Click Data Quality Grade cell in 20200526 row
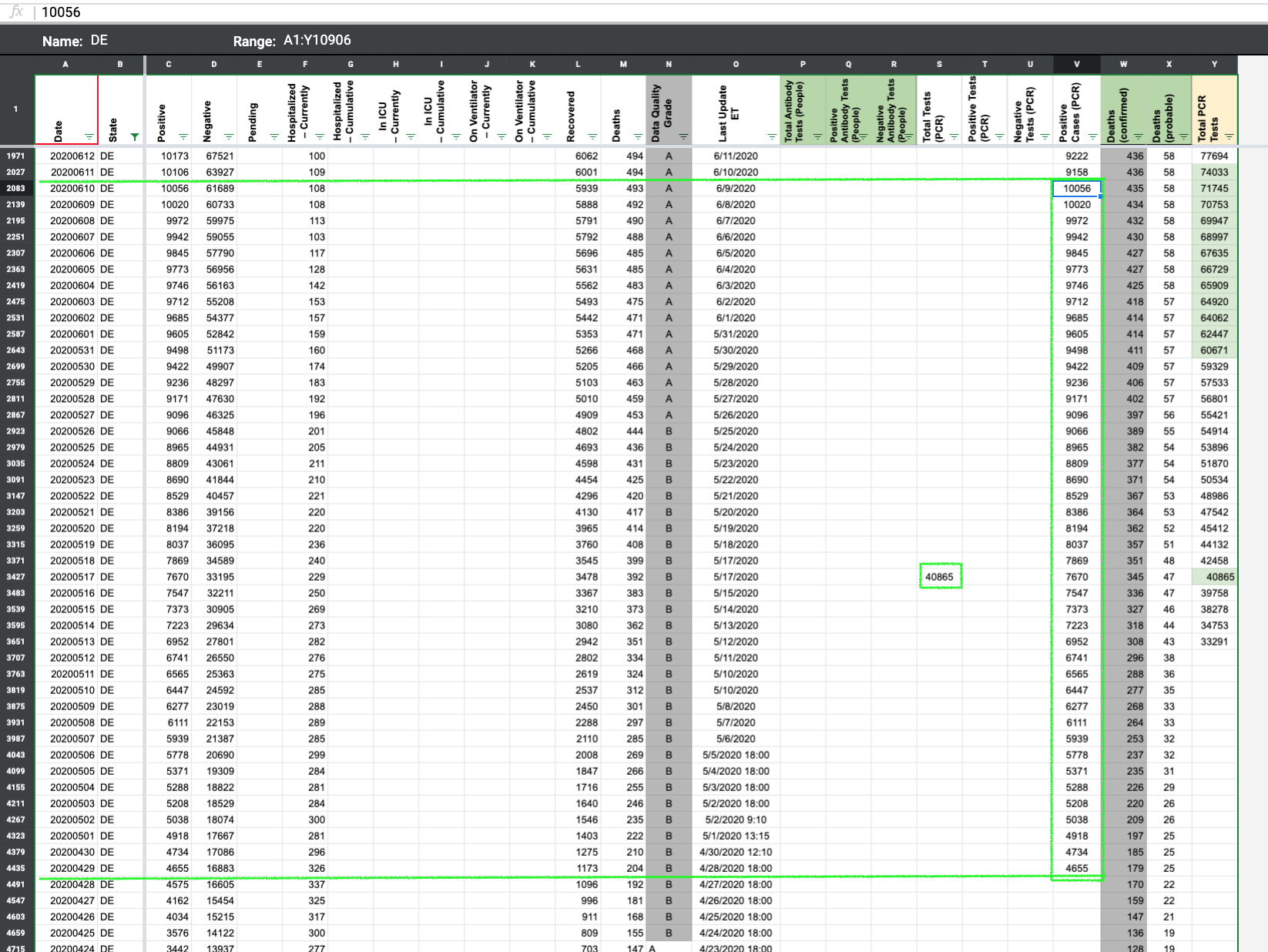1268x952 pixels. 669,431
